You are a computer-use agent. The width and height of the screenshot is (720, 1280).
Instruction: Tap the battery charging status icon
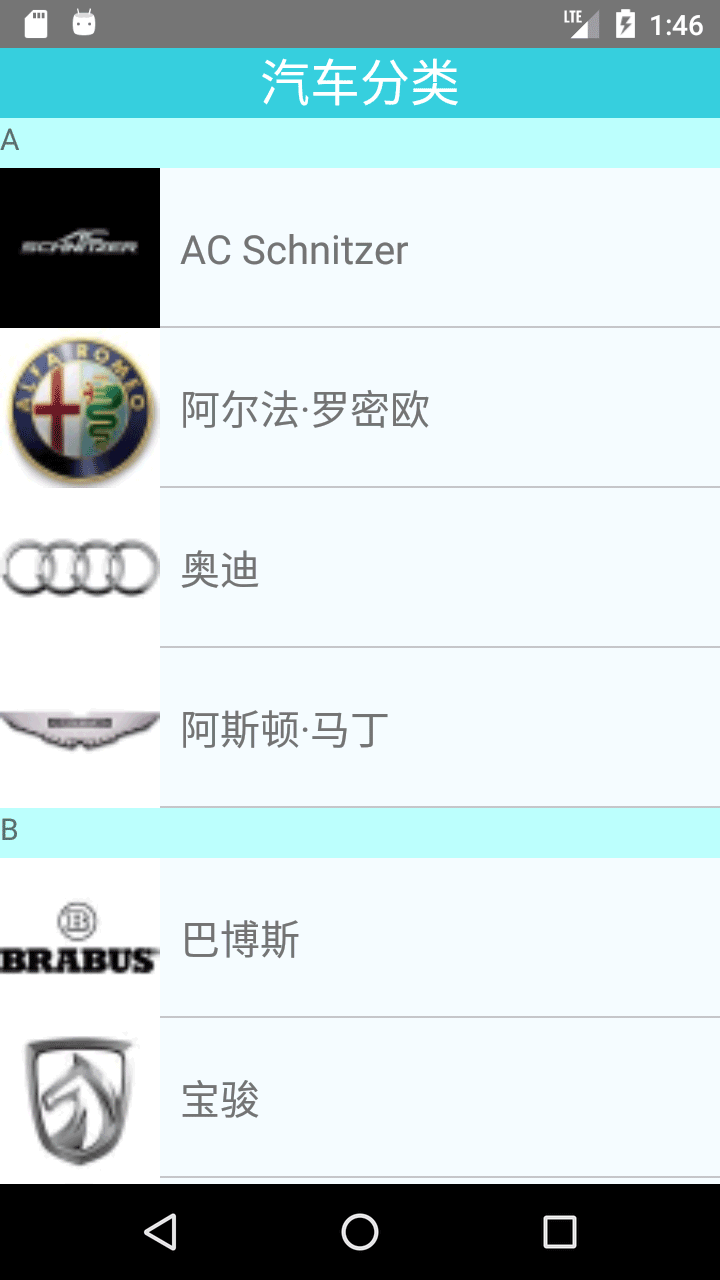tap(625, 24)
